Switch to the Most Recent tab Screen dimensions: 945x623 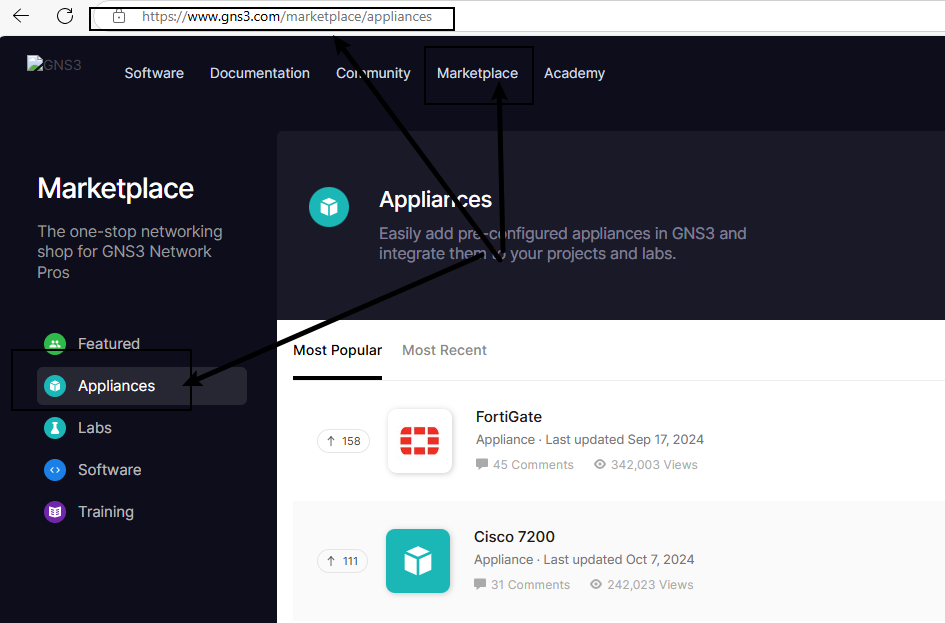[x=444, y=350]
